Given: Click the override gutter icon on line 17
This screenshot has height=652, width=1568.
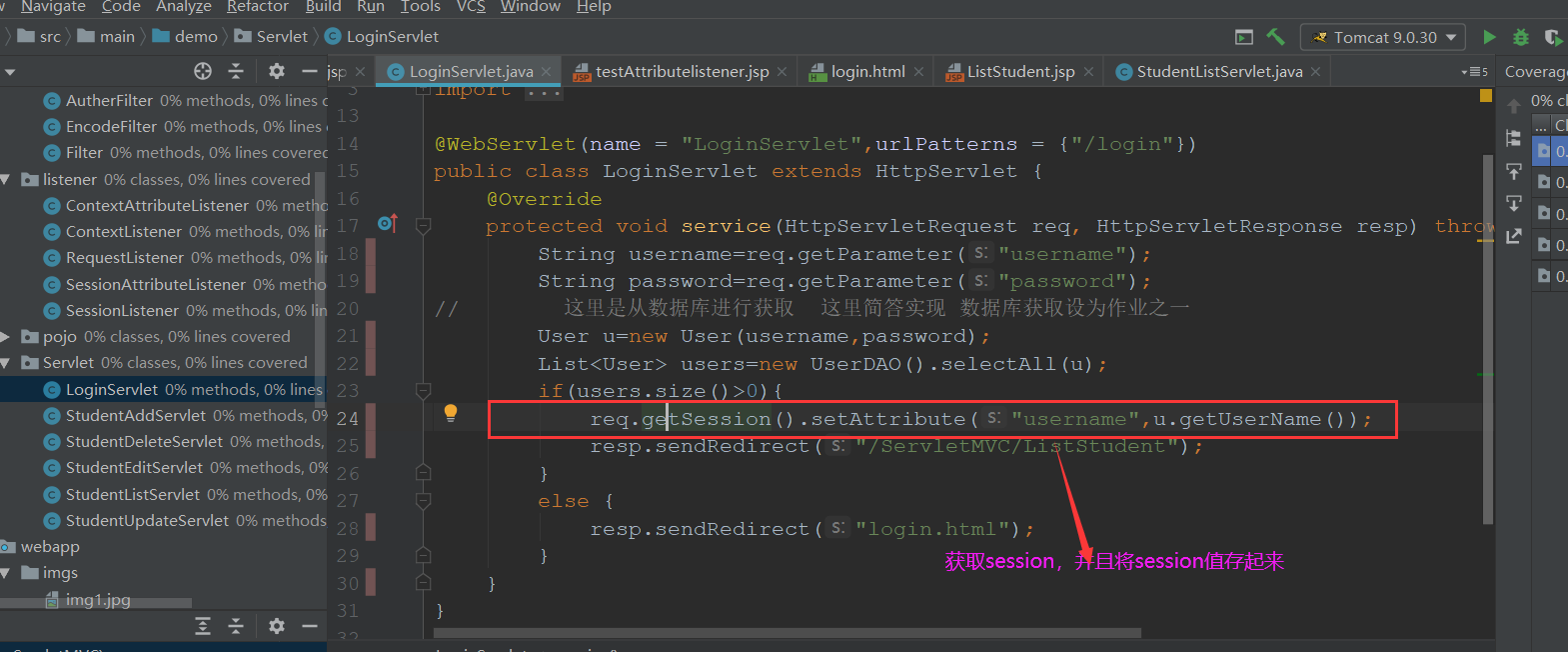Looking at the screenshot, I should (x=388, y=224).
